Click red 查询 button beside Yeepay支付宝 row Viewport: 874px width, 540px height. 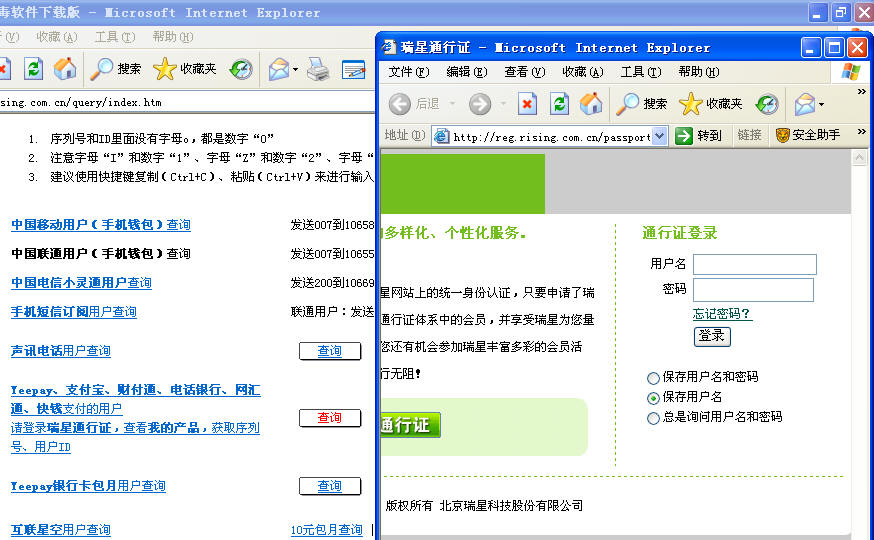coord(329,418)
